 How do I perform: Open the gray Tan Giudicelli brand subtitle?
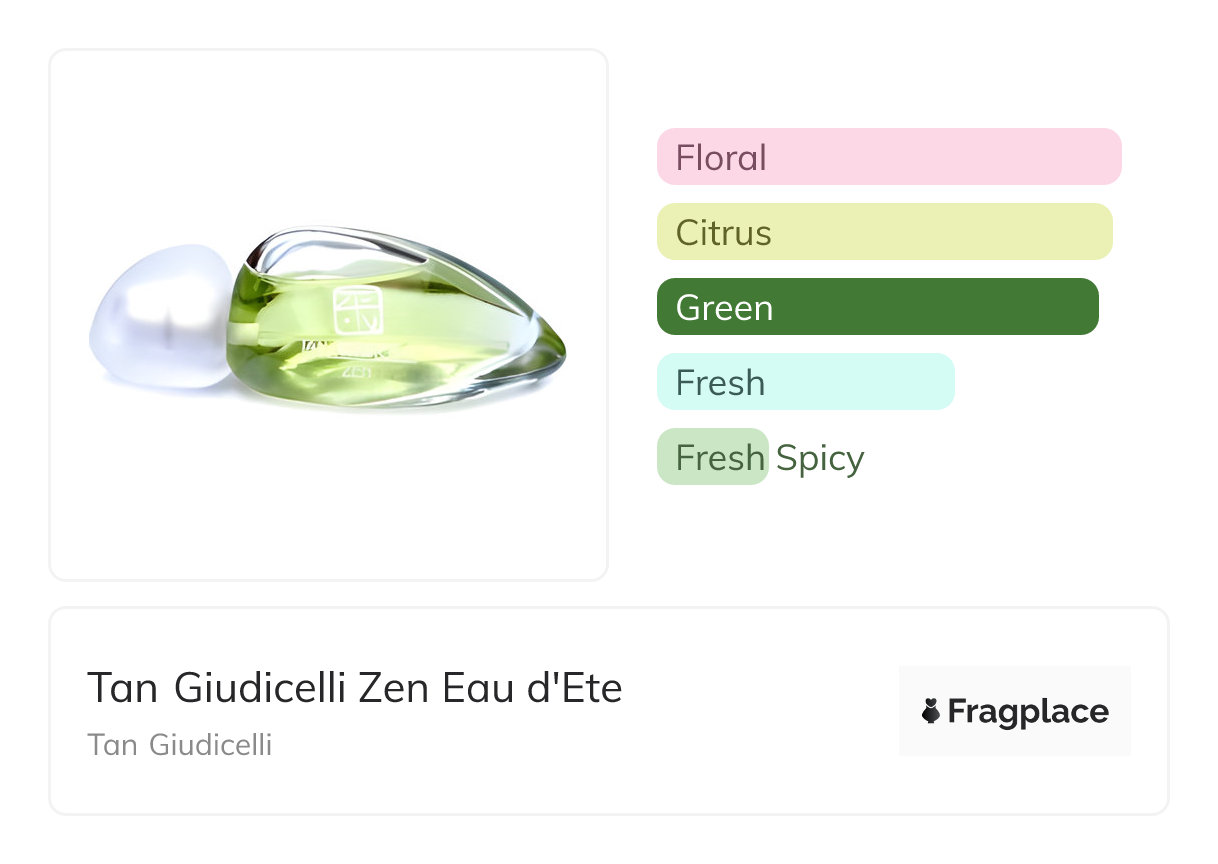pyautogui.click(x=180, y=745)
